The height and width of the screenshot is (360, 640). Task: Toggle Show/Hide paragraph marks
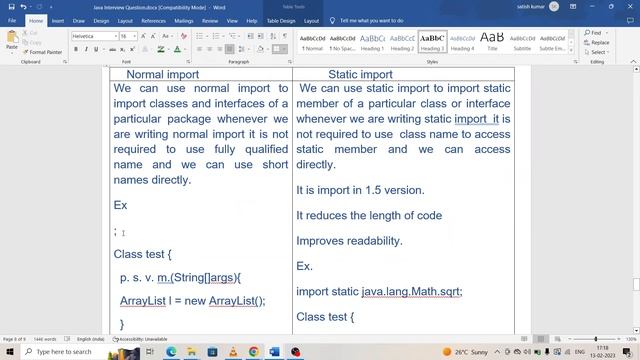pos(285,36)
